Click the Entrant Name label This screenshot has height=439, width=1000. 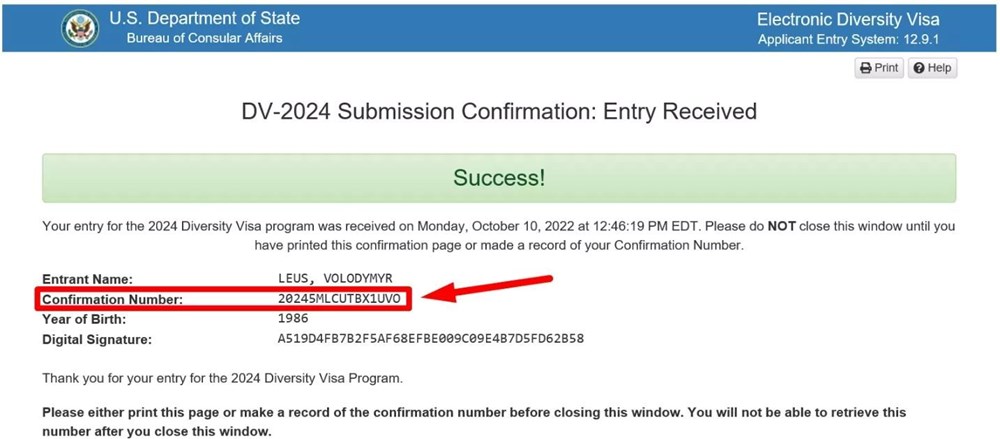coord(87,279)
